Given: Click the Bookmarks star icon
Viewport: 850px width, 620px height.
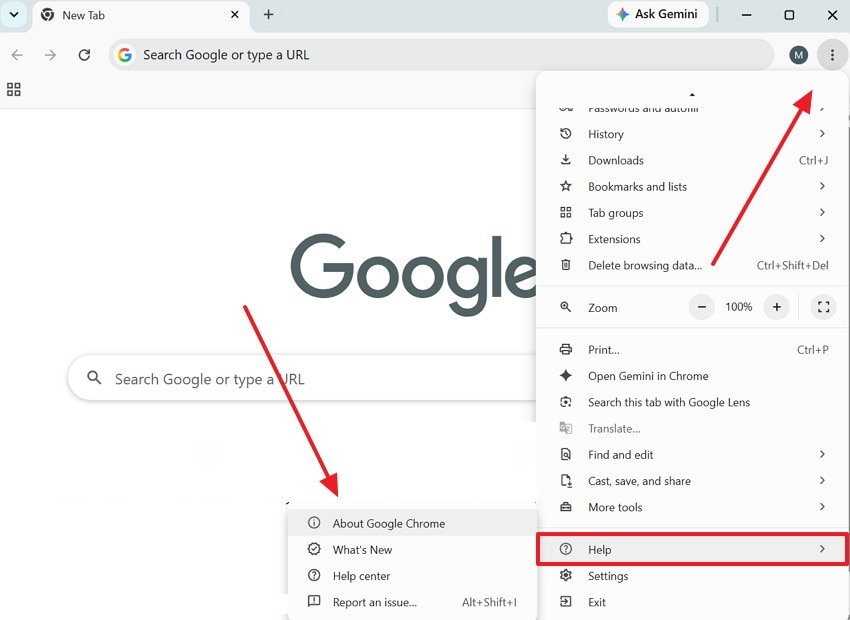Looking at the screenshot, I should [565, 186].
